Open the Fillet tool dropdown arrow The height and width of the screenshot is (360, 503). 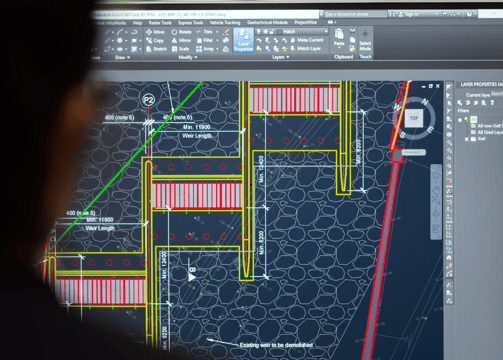[217, 40]
